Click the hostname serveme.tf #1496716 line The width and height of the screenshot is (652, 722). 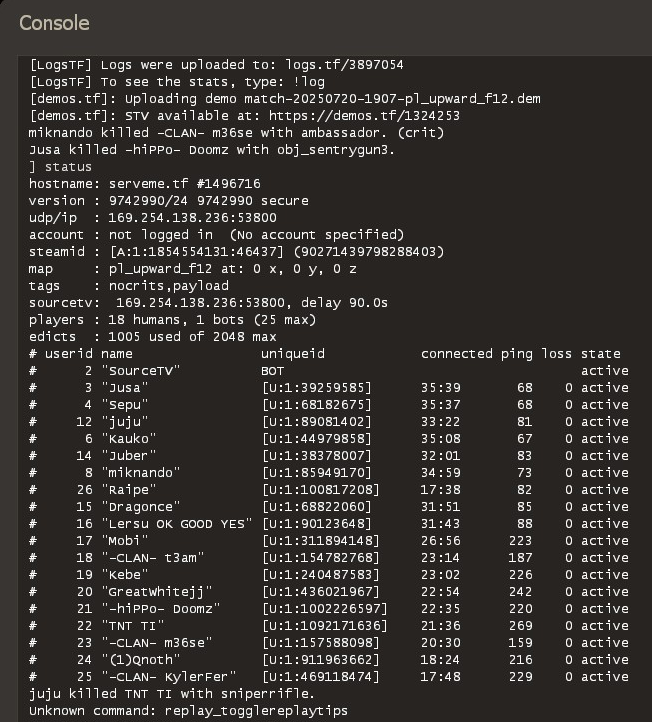click(x=145, y=183)
